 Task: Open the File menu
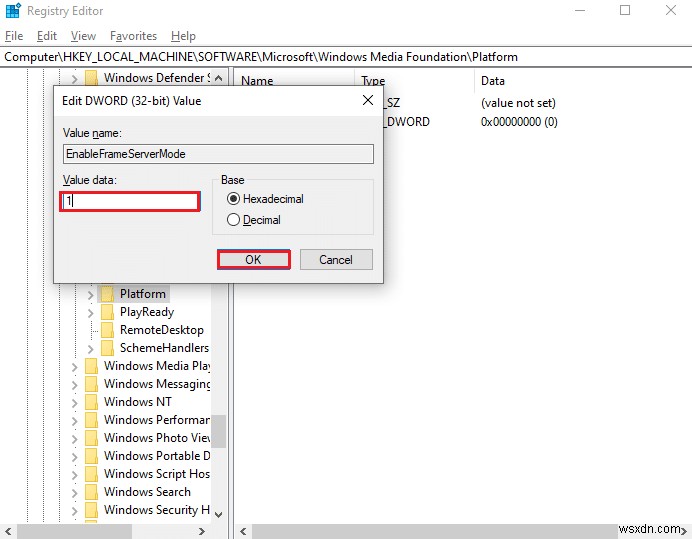click(14, 36)
